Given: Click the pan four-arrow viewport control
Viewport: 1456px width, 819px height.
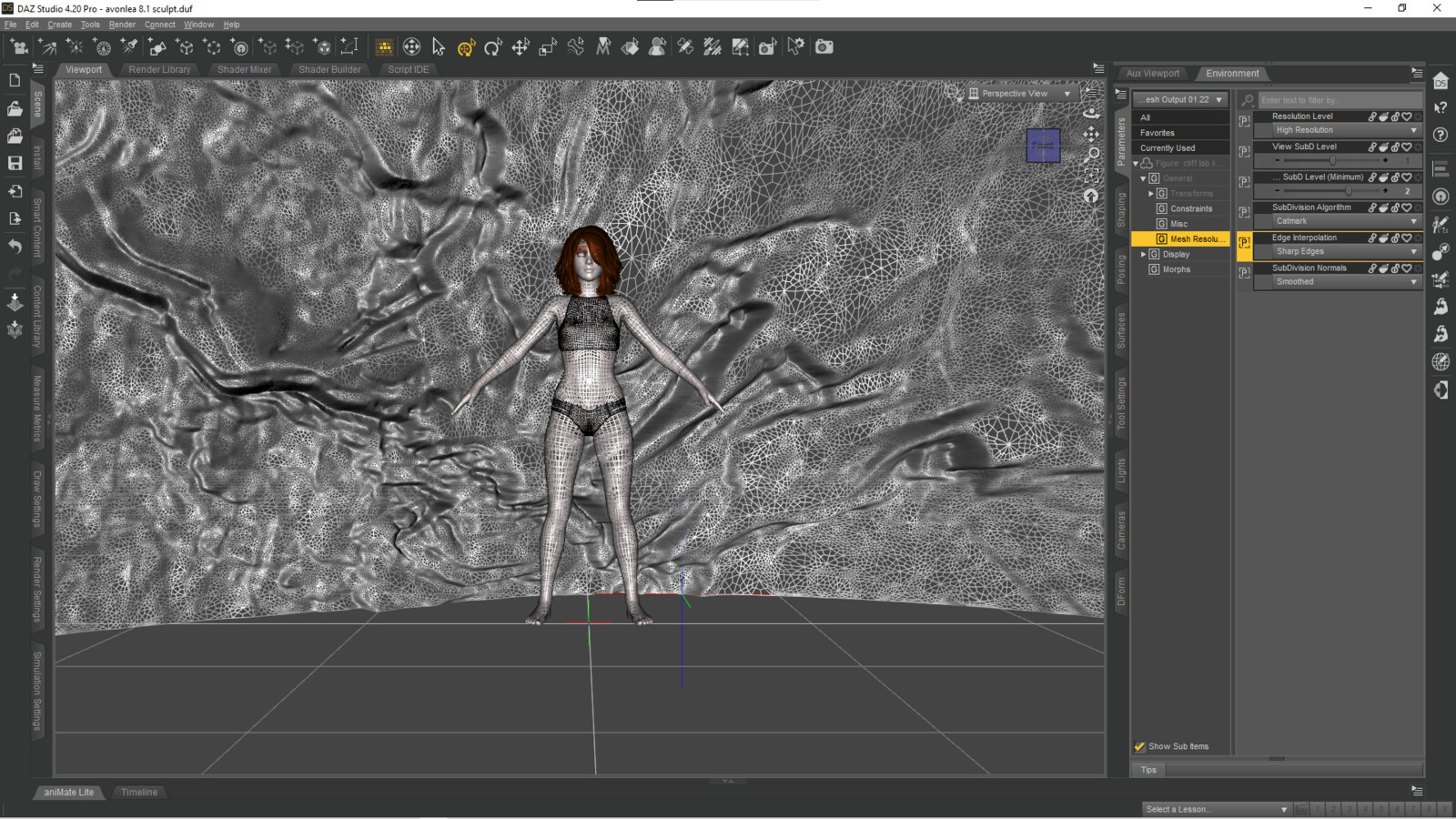Looking at the screenshot, I should [1091, 134].
